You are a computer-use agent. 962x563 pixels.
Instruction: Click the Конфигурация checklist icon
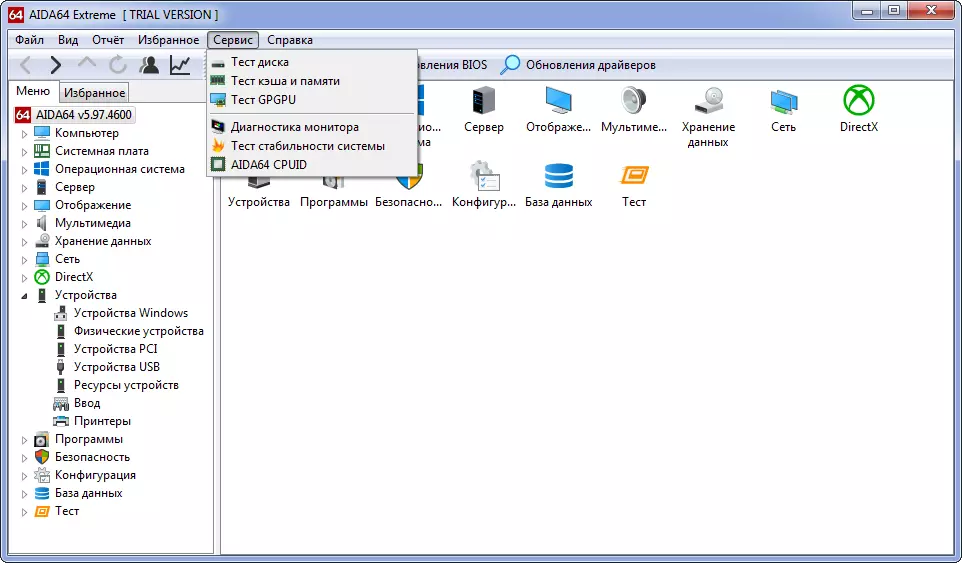[x=484, y=176]
